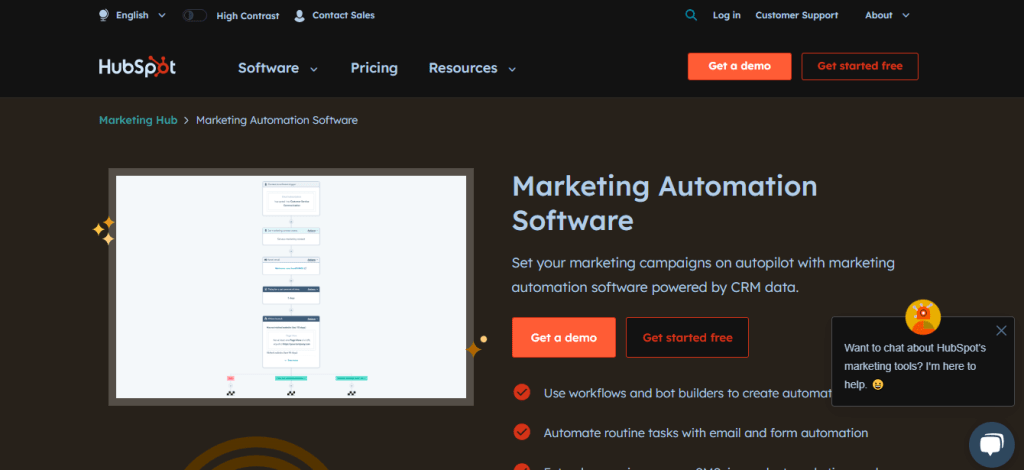Expand the Software menu

coord(278,68)
